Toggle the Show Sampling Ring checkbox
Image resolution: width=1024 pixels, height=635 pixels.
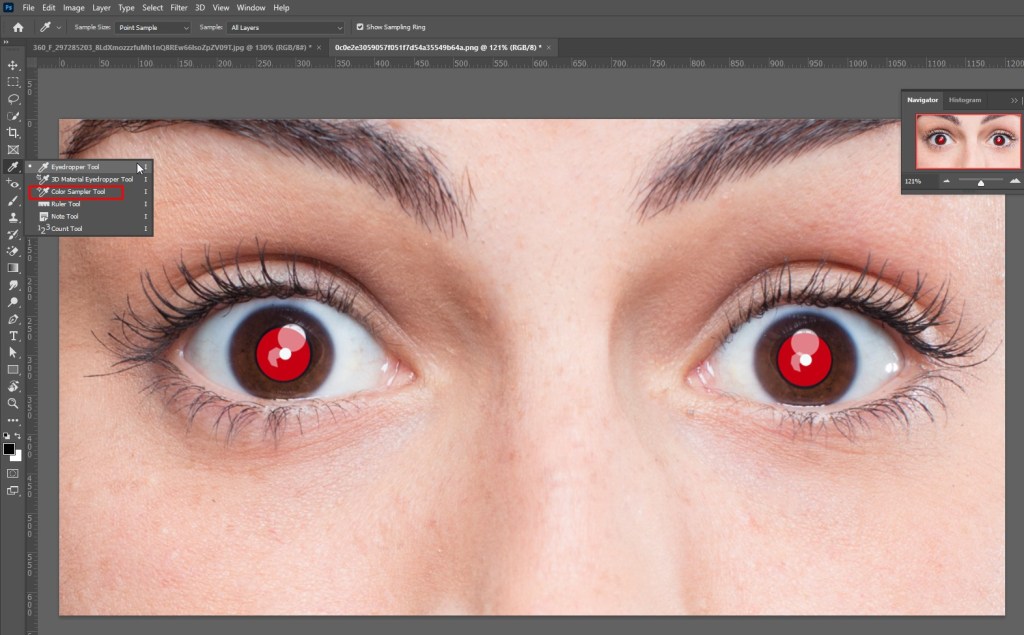(360, 27)
